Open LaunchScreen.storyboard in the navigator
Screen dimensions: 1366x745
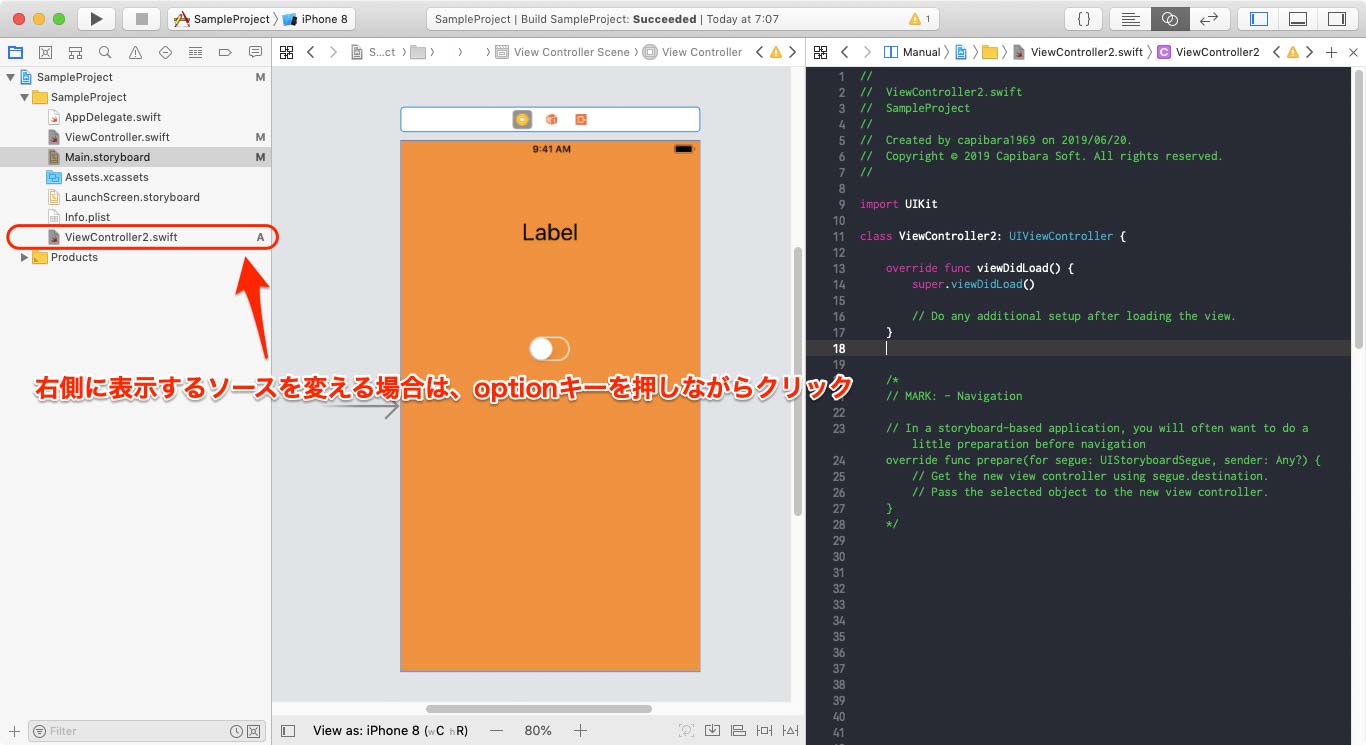pos(131,197)
